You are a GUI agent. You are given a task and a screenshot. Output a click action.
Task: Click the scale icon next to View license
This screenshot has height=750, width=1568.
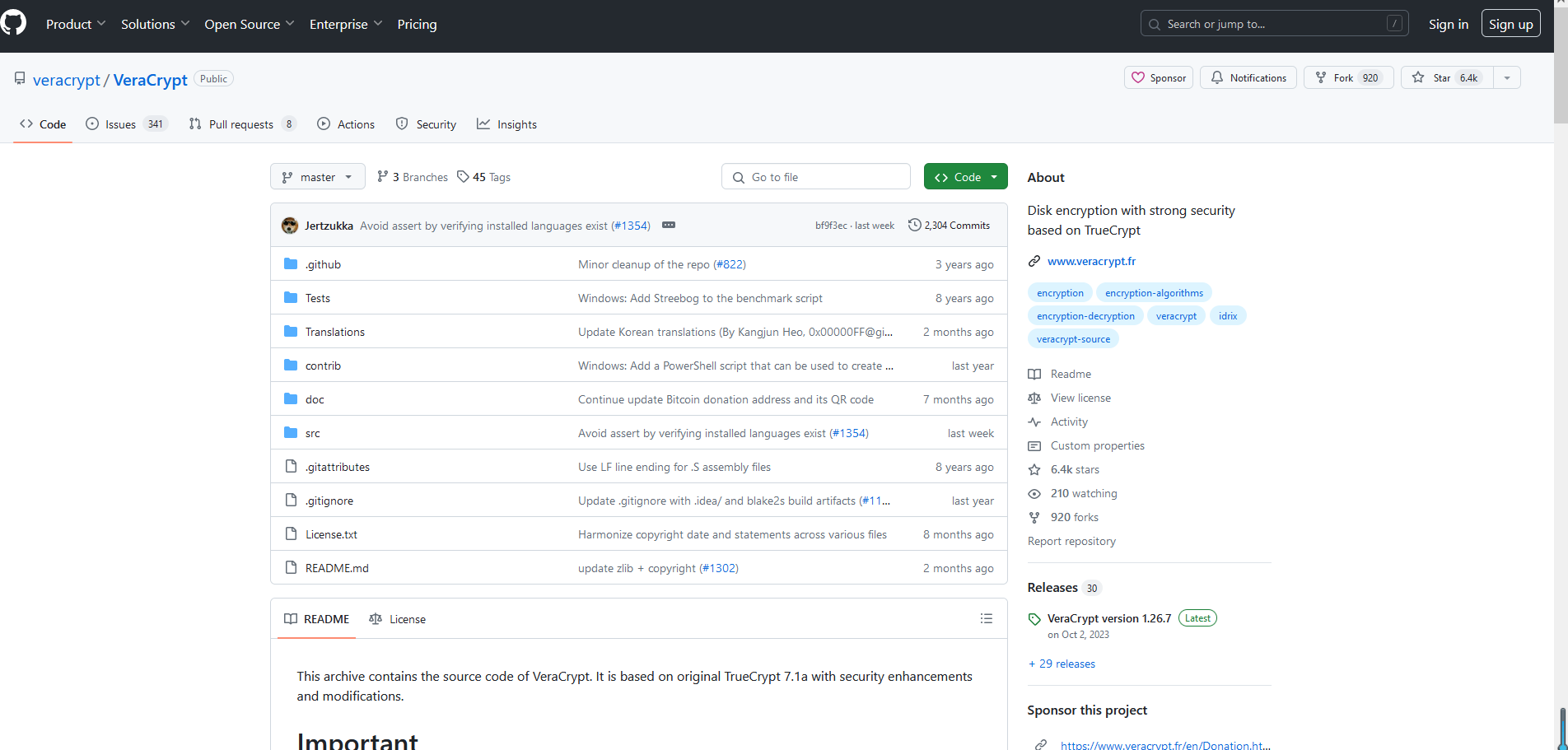click(x=1034, y=398)
